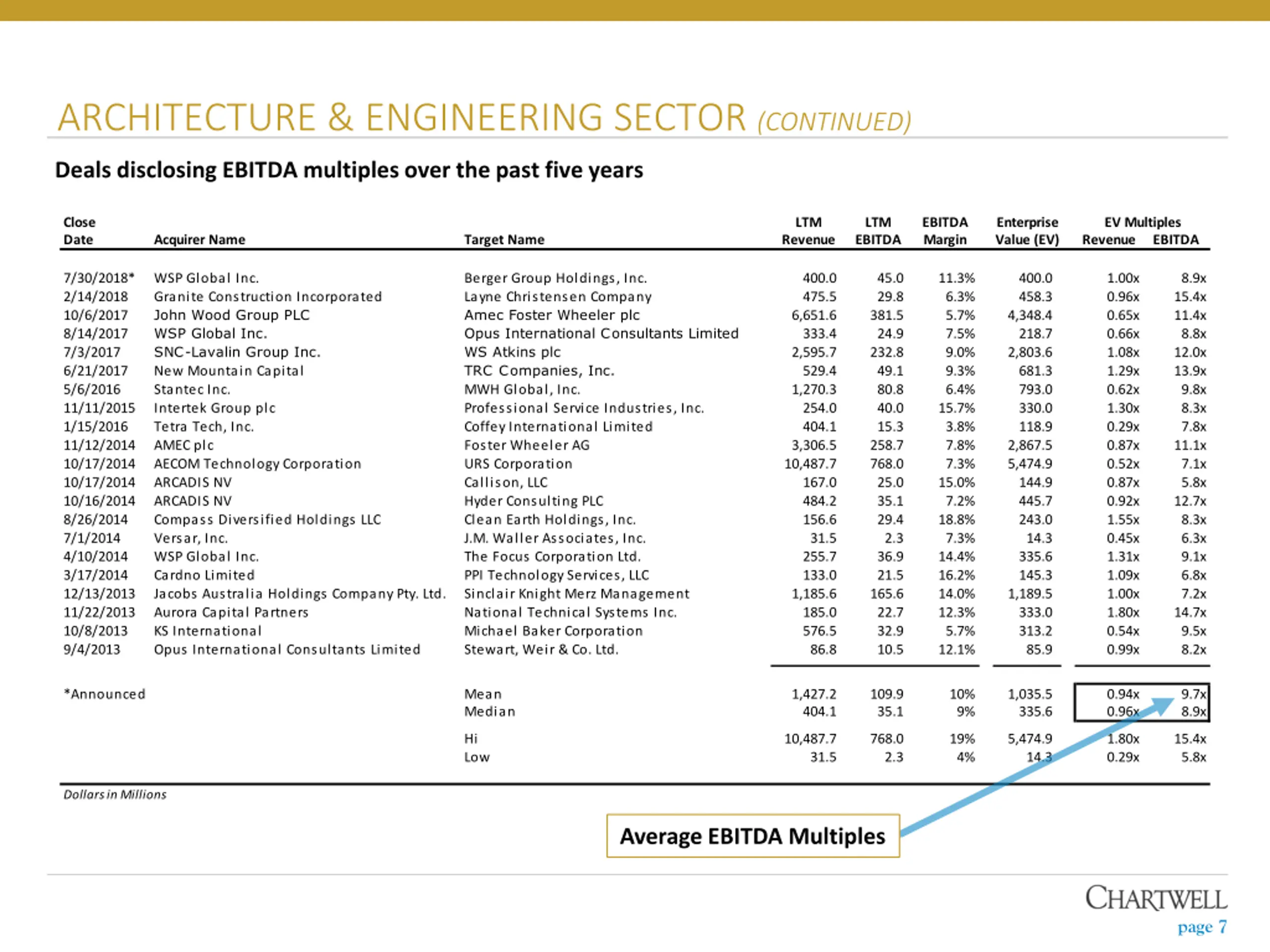Click 'Callison, LLC' target
Viewport: 1270px width, 952px height.
(x=506, y=482)
